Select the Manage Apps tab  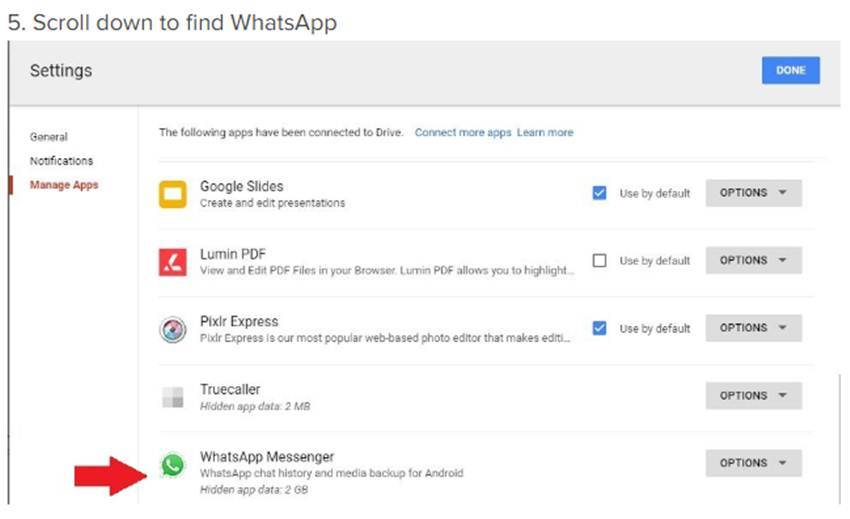tap(64, 185)
